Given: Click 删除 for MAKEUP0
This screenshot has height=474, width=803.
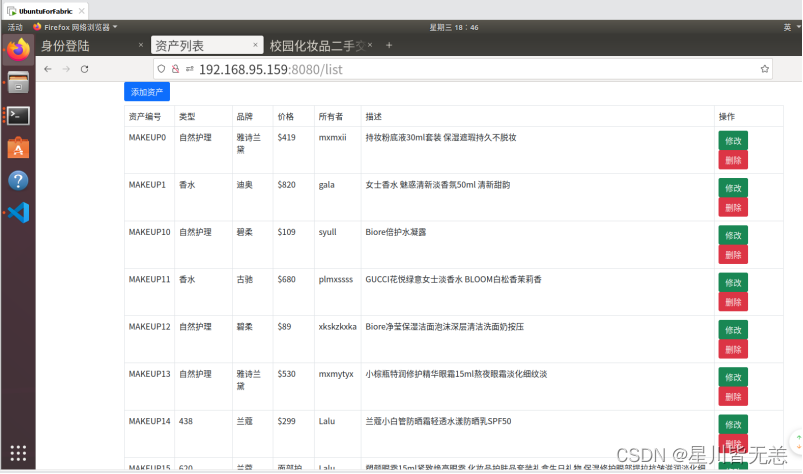Looking at the screenshot, I should point(733,160).
